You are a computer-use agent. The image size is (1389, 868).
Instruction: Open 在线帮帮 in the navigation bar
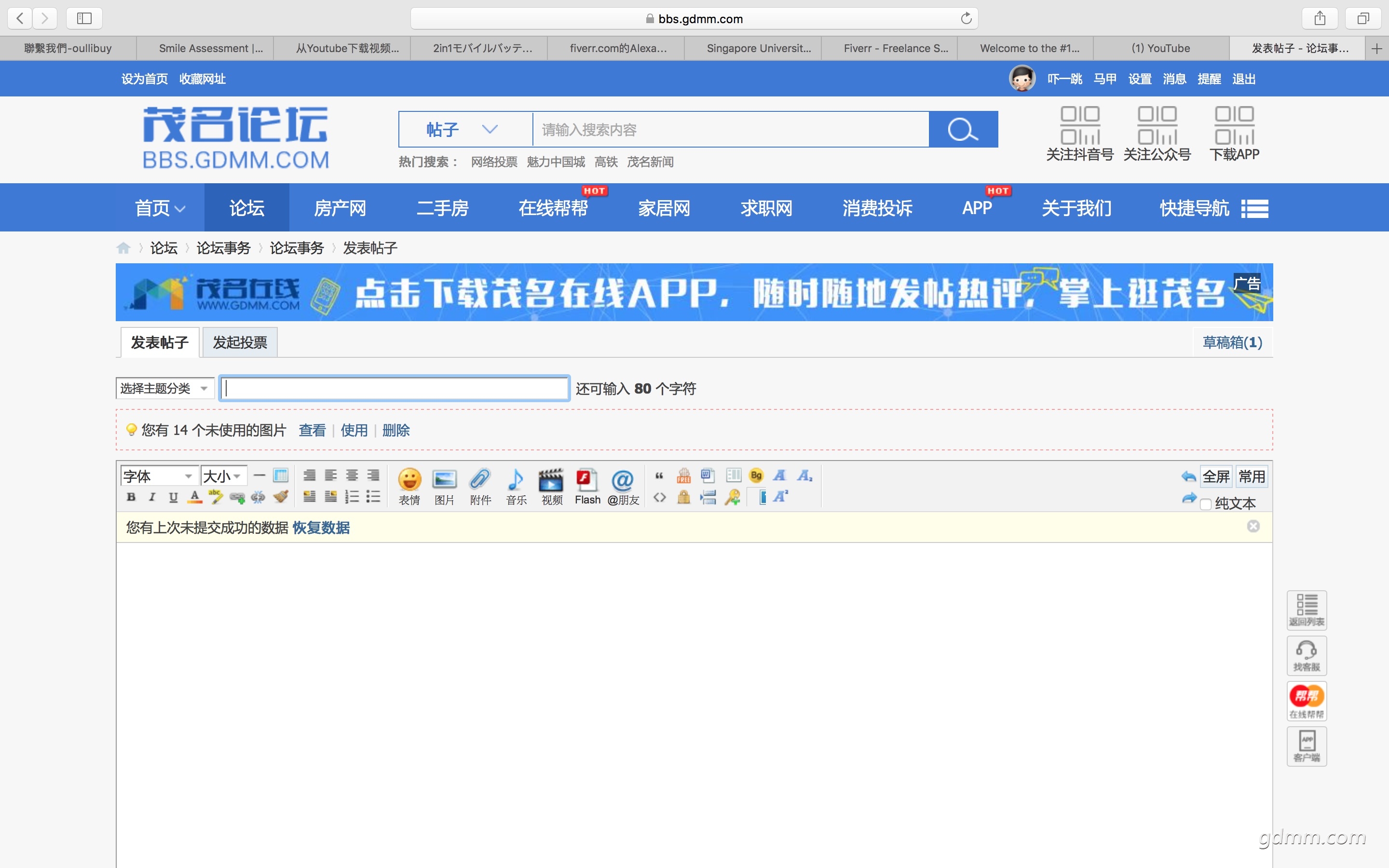point(553,208)
